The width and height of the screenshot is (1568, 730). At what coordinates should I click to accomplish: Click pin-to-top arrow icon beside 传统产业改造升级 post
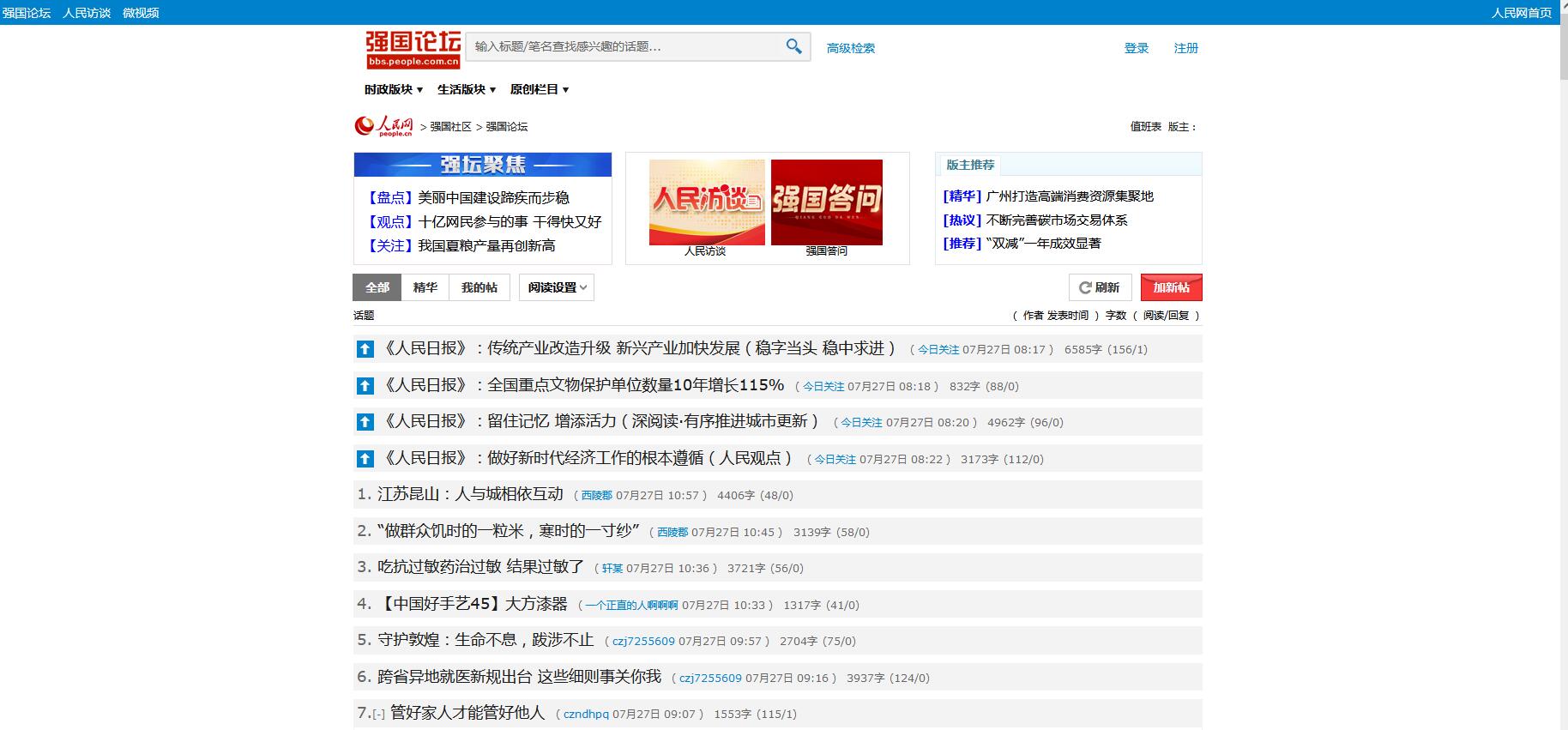[365, 349]
